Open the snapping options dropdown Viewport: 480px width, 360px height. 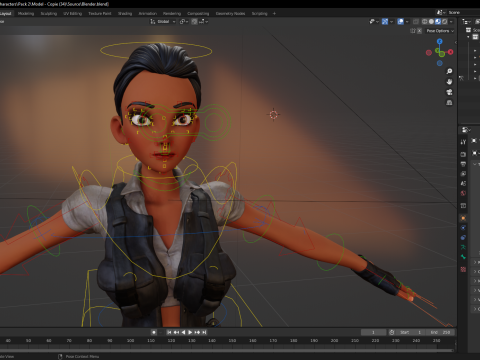point(204,21)
